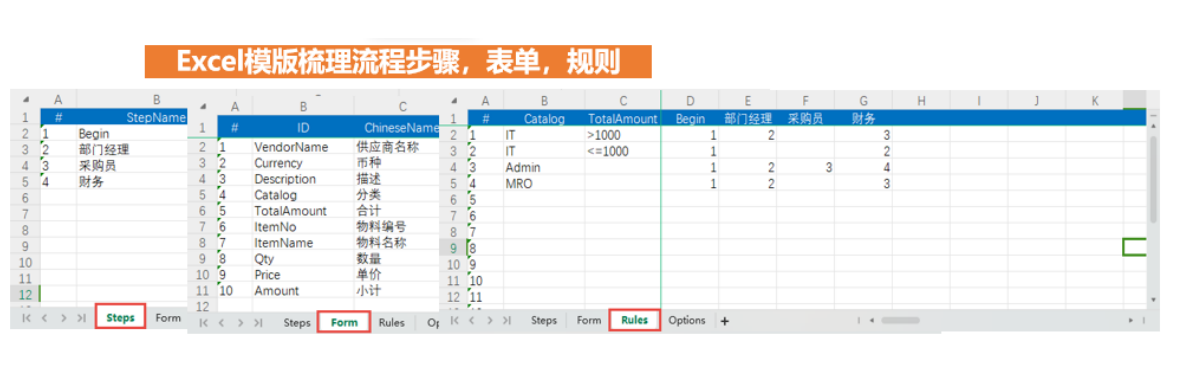The width and height of the screenshot is (1182, 388).
Task: Click the ChineseName header cell
Action: (x=397, y=127)
